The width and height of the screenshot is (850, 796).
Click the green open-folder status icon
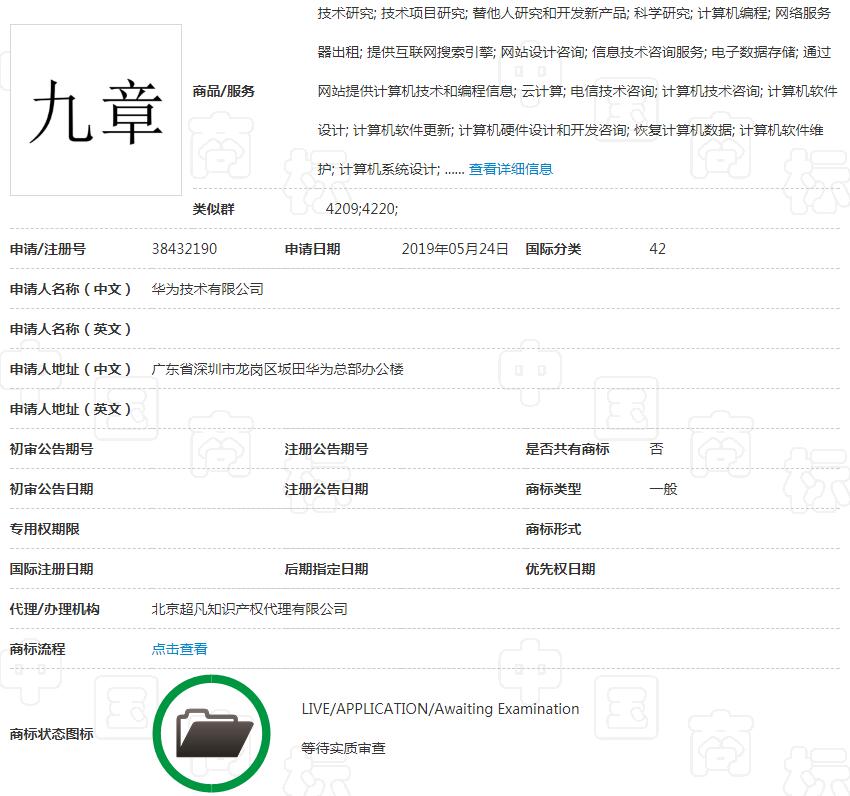(211, 731)
